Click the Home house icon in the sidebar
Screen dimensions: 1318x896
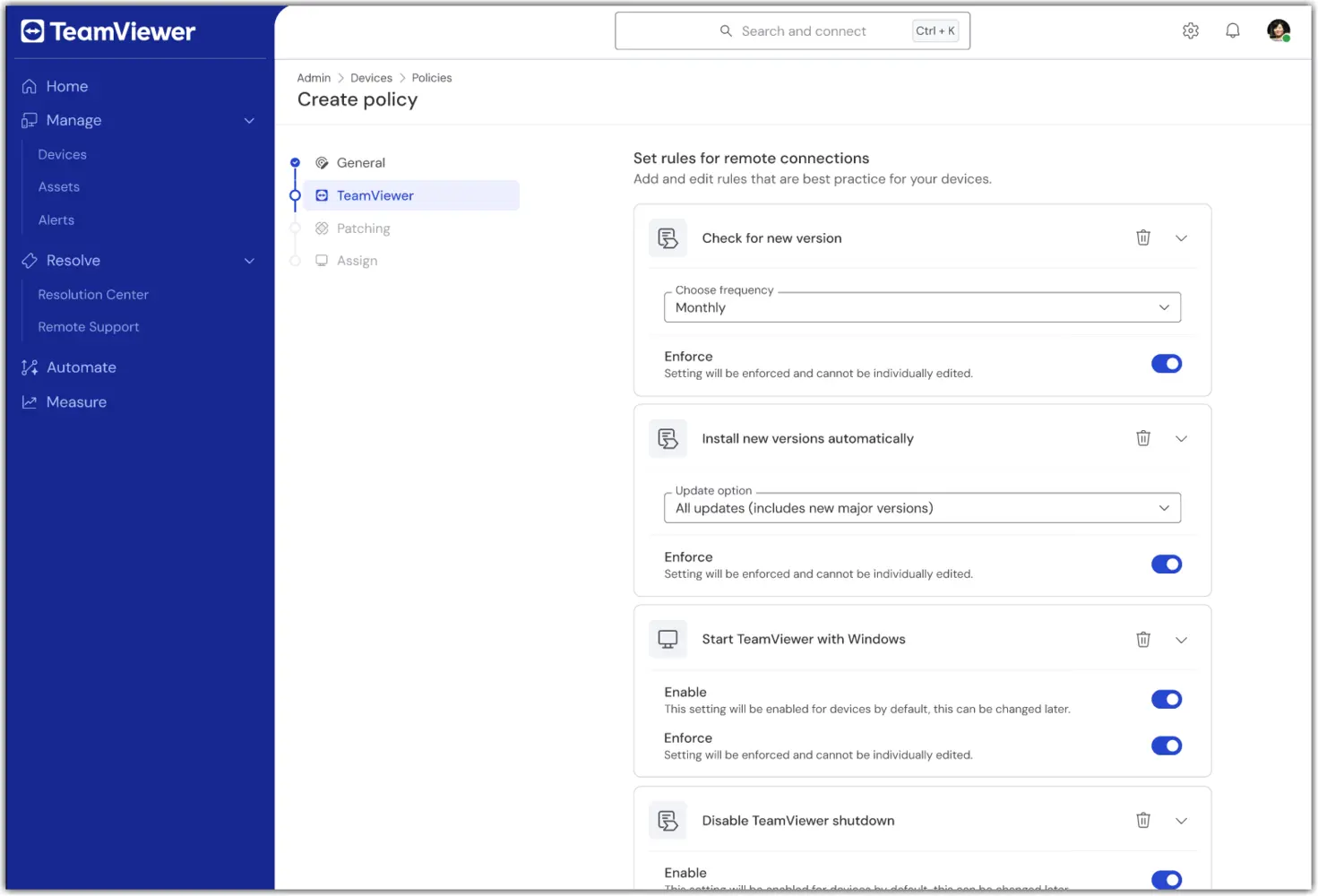coord(30,86)
